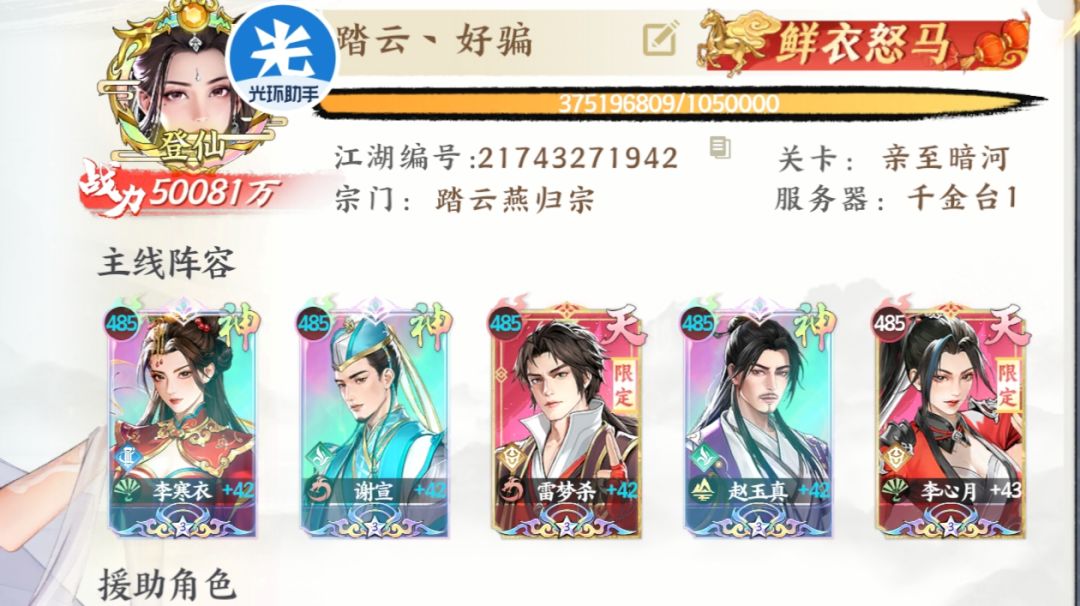Click the 限定 tag on 雷梦杀 card
1080x606 pixels.
coord(623,387)
